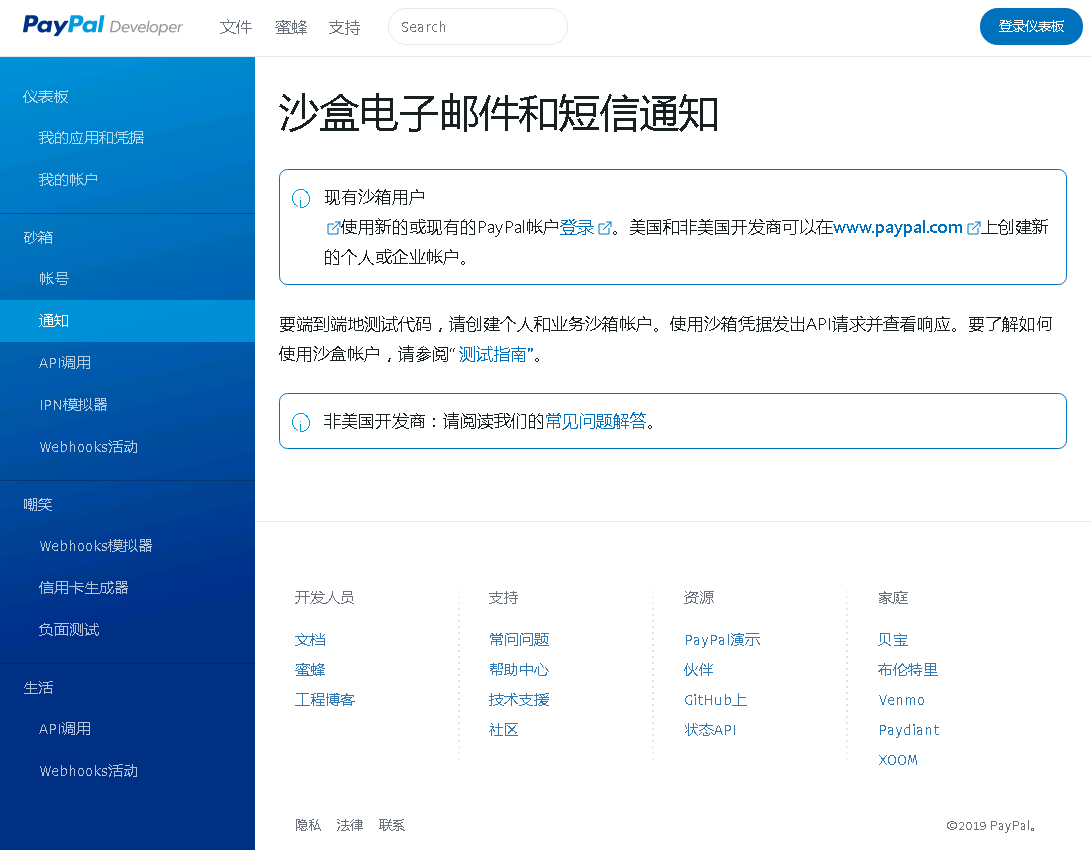Open API调用 under 砂箱 section
1091x850 pixels.
(65, 362)
